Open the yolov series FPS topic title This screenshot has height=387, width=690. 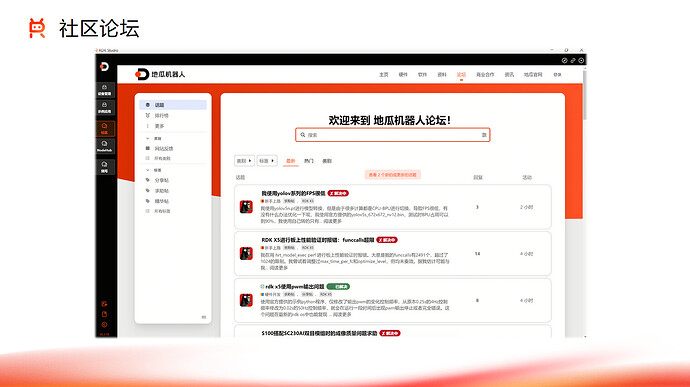coord(294,193)
